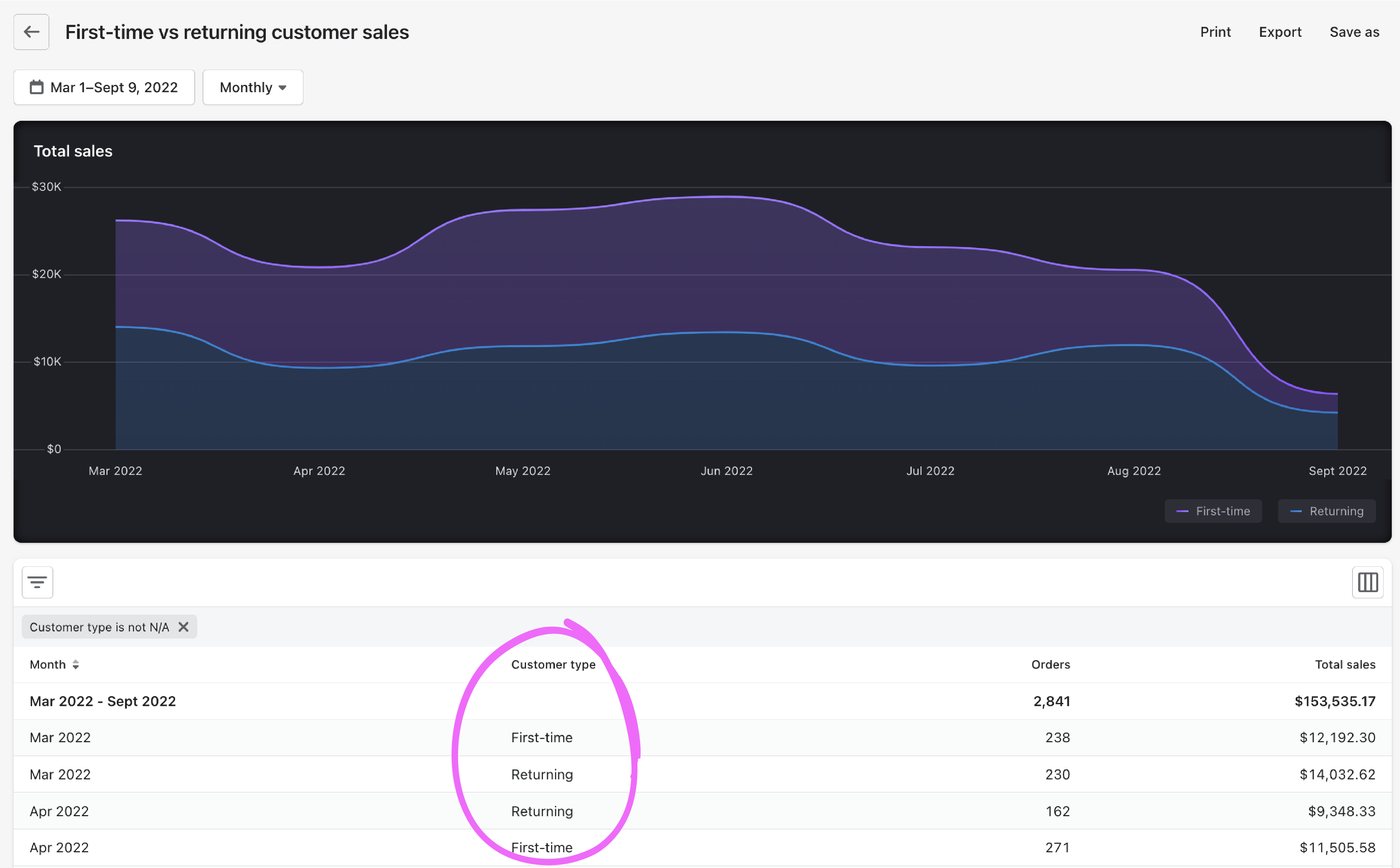
Task: Open the filter options icon
Action: [x=37, y=582]
